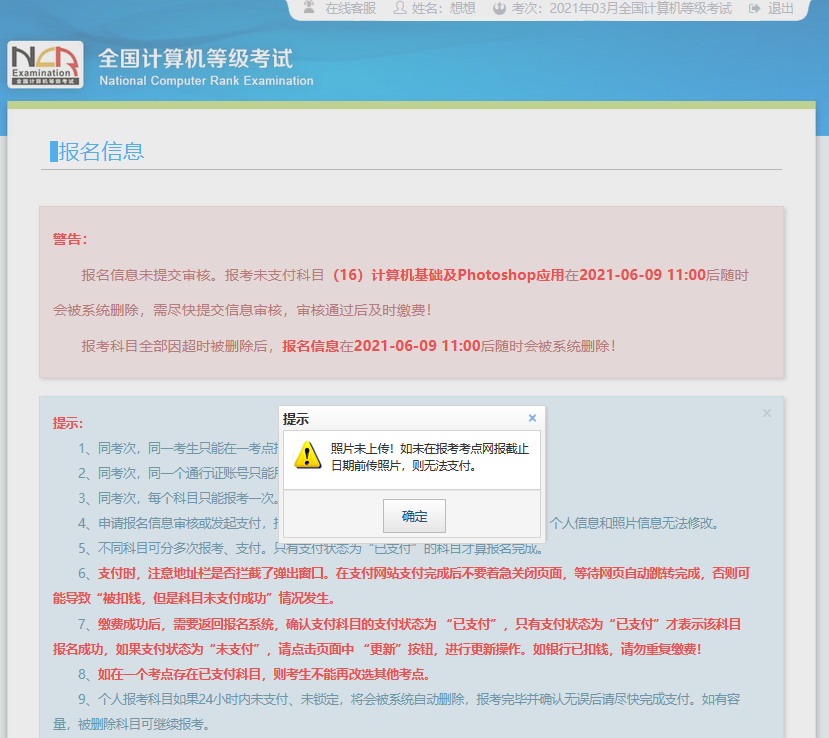829x738 pixels.
Task: Click the 报名信息 section heading
Action: [101, 151]
